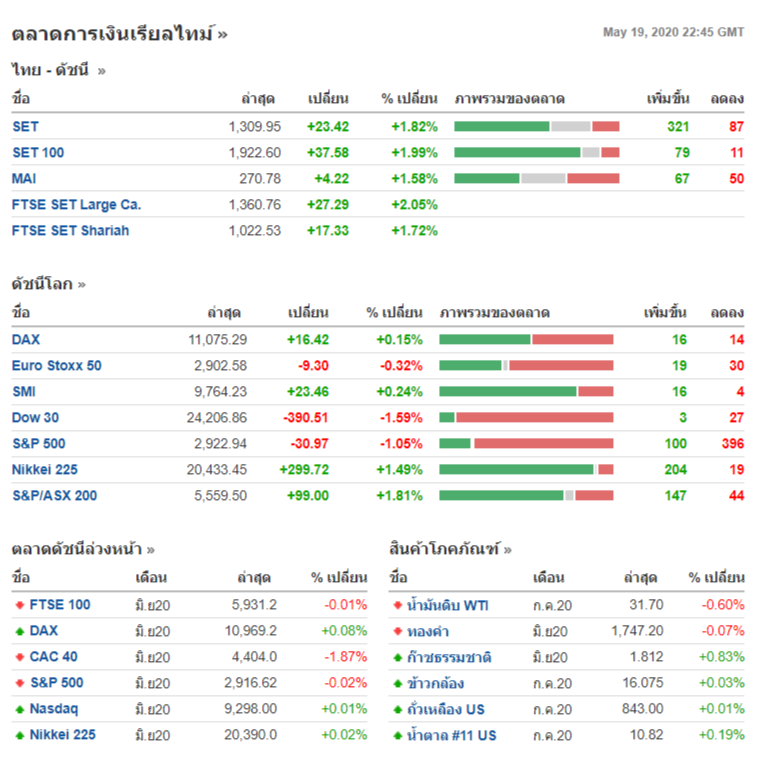Open the สินค้าโภคภัณฑ์ section heading
This screenshot has height=759, width=759.
pyautogui.click(x=450, y=548)
